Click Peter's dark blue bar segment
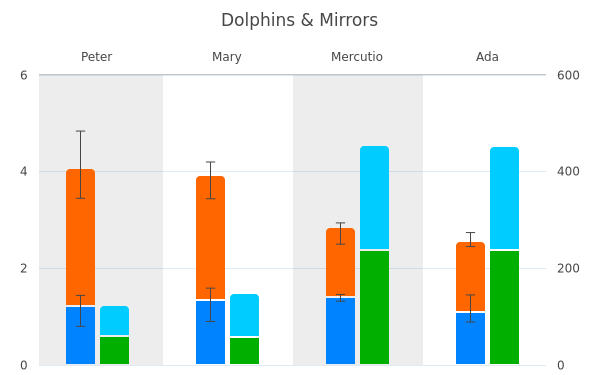This screenshot has width=600, height=375. point(80,335)
